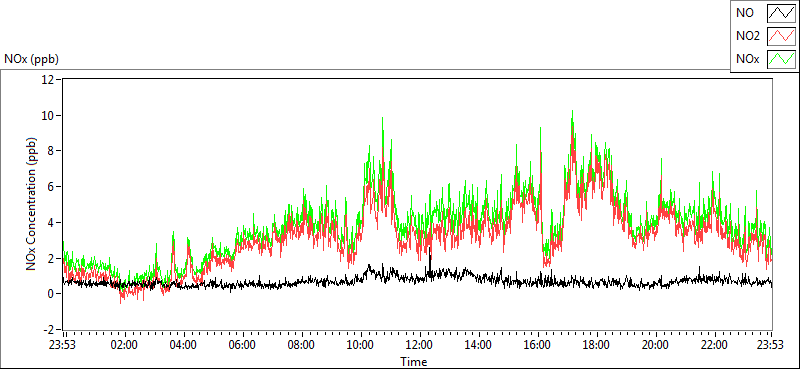This screenshot has height=369, width=800.
Task: Click Y-axis scale marker 6
Action: point(52,187)
